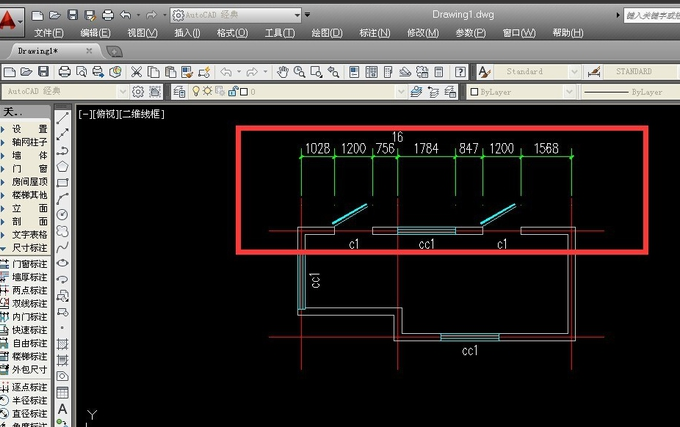The width and height of the screenshot is (680, 427).
Task: Select the Table tool in the draw toolbar
Action: [x=62, y=392]
